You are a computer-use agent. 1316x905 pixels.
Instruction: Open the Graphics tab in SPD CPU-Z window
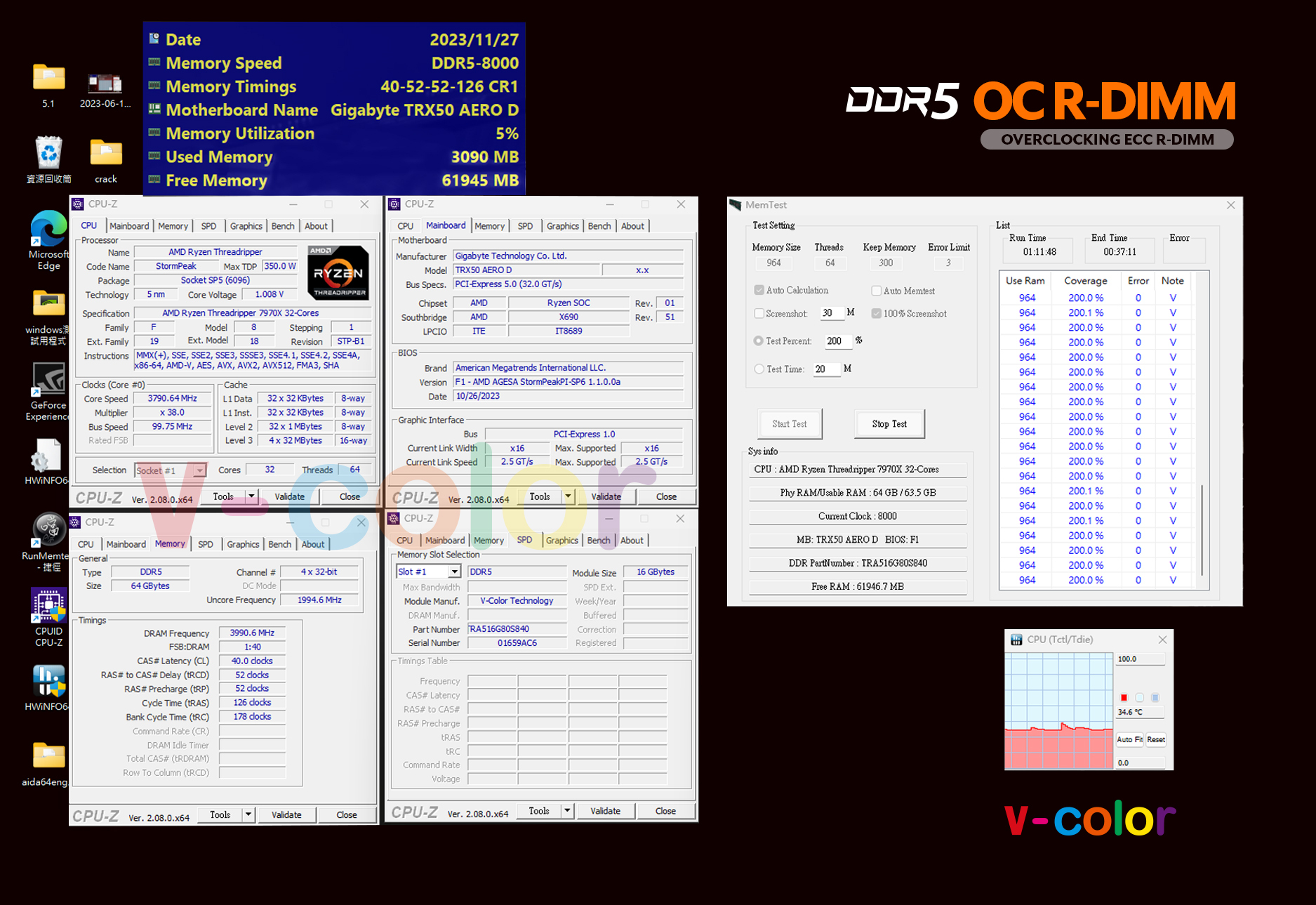point(561,540)
